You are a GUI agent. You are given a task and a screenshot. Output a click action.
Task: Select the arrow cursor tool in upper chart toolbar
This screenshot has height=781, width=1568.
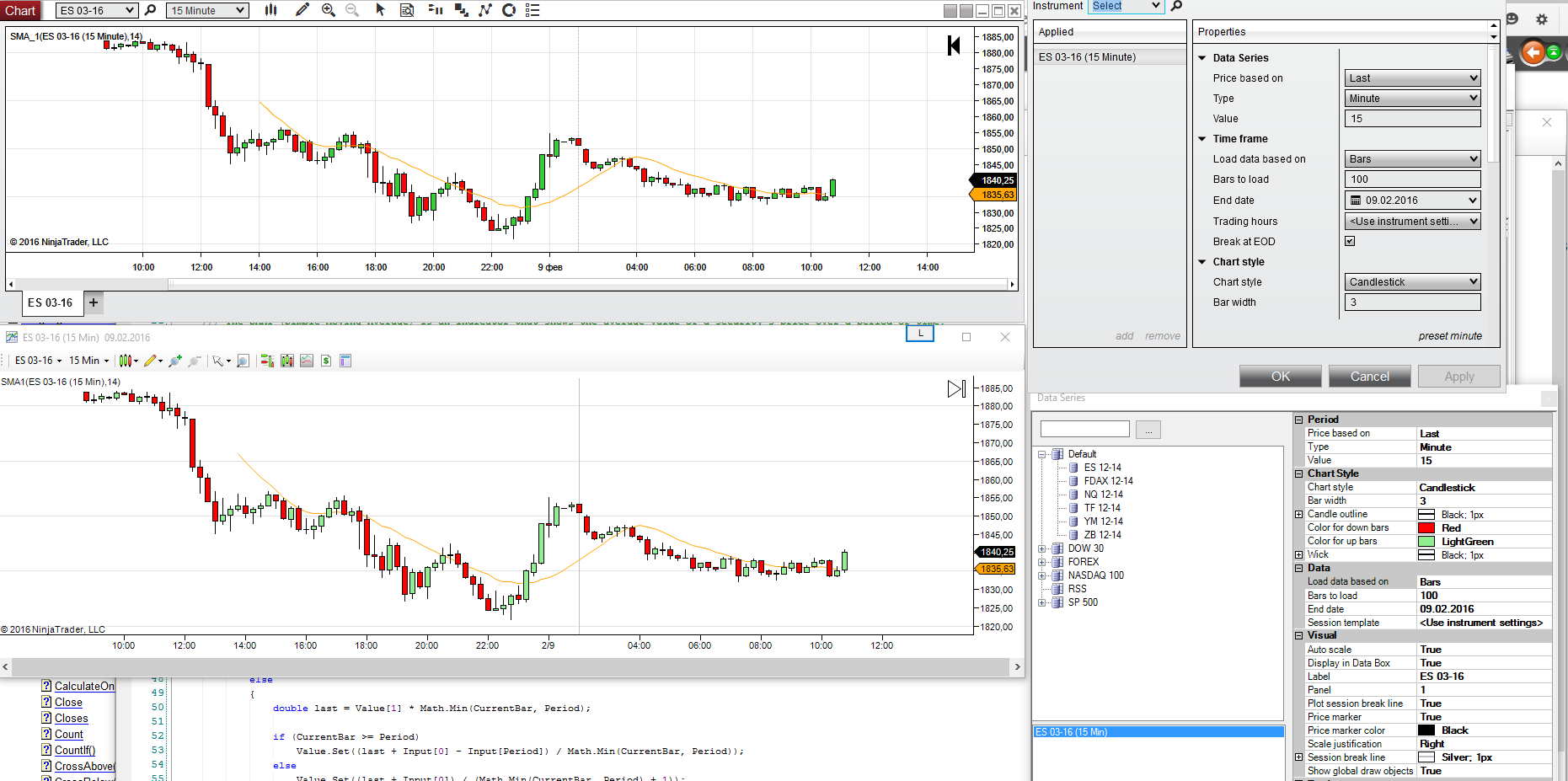(x=380, y=10)
